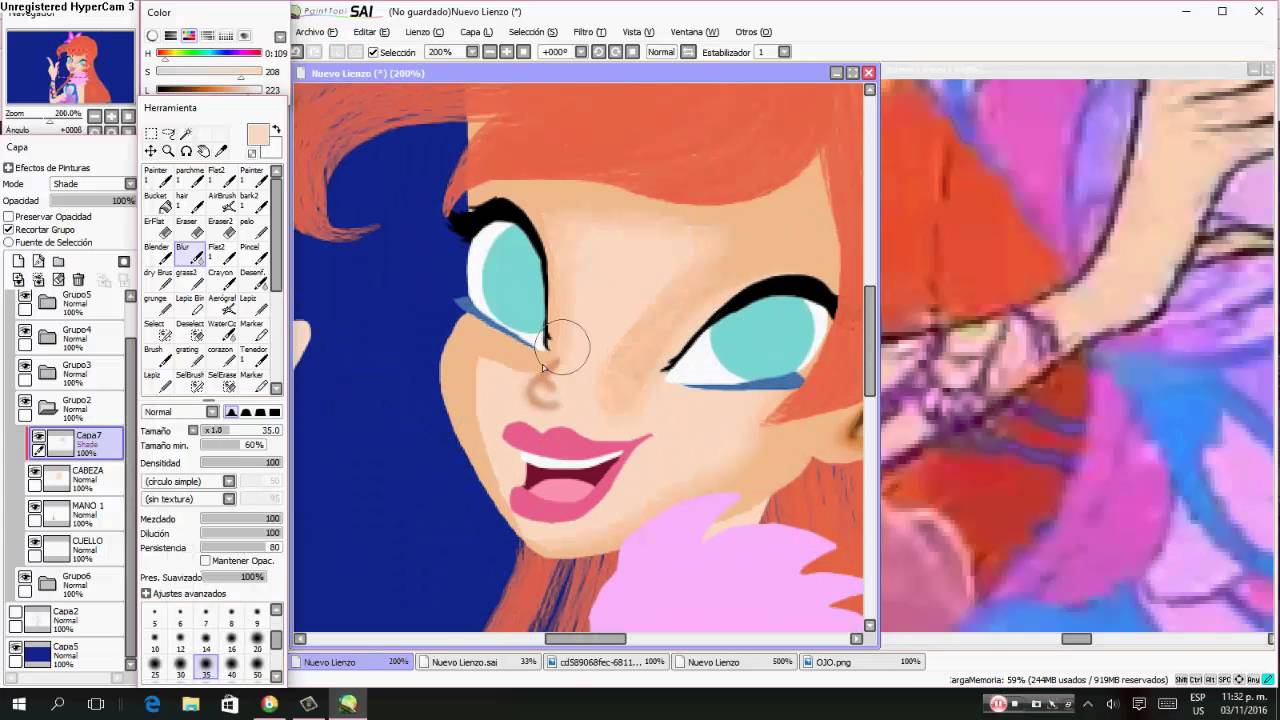Select brush size preset 50
1280x720 pixels.
257,666
